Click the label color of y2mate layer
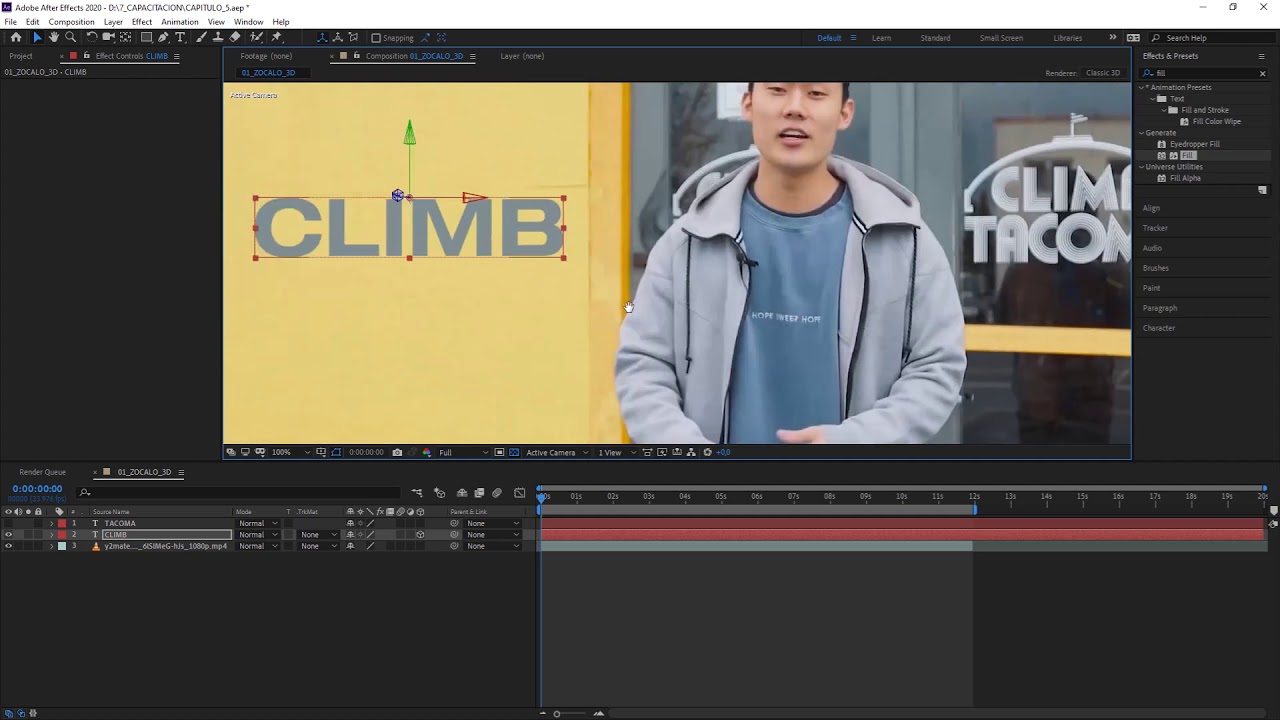 click(62, 546)
